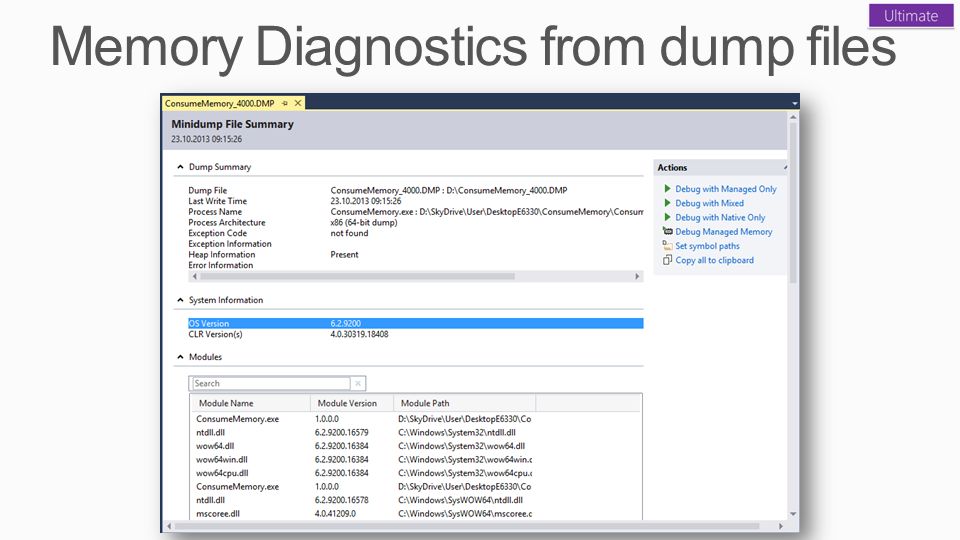Screen dimensions: 960x540
Task: Click green arrow beside Debug with Mixed
Action: click(667, 203)
